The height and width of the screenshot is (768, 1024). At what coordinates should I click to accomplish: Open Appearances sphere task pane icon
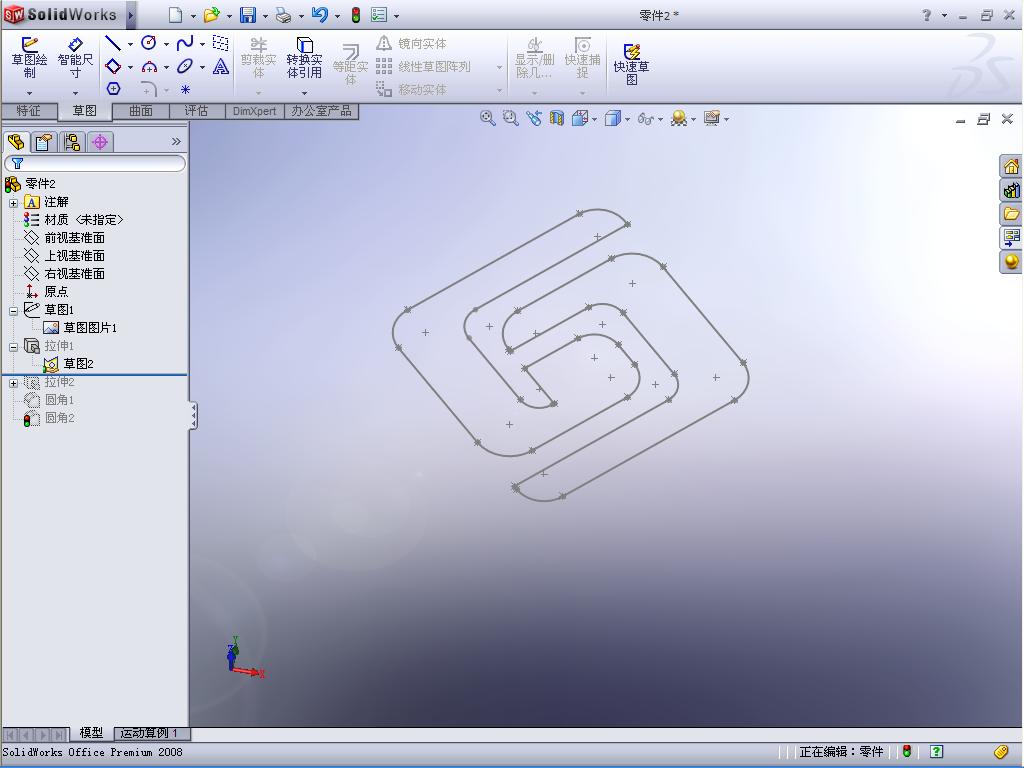[x=1011, y=262]
